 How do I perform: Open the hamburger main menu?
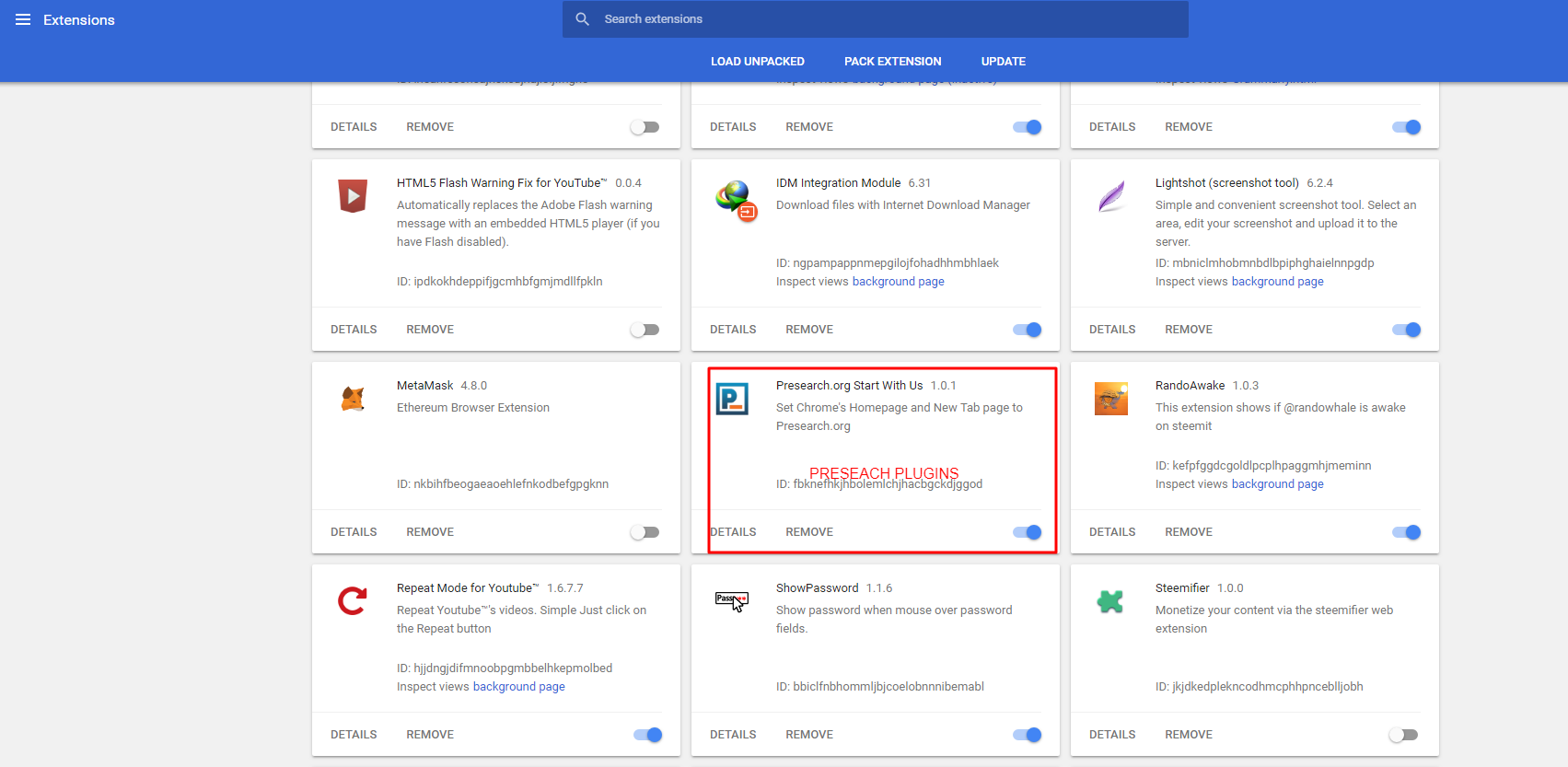pyautogui.click(x=23, y=19)
